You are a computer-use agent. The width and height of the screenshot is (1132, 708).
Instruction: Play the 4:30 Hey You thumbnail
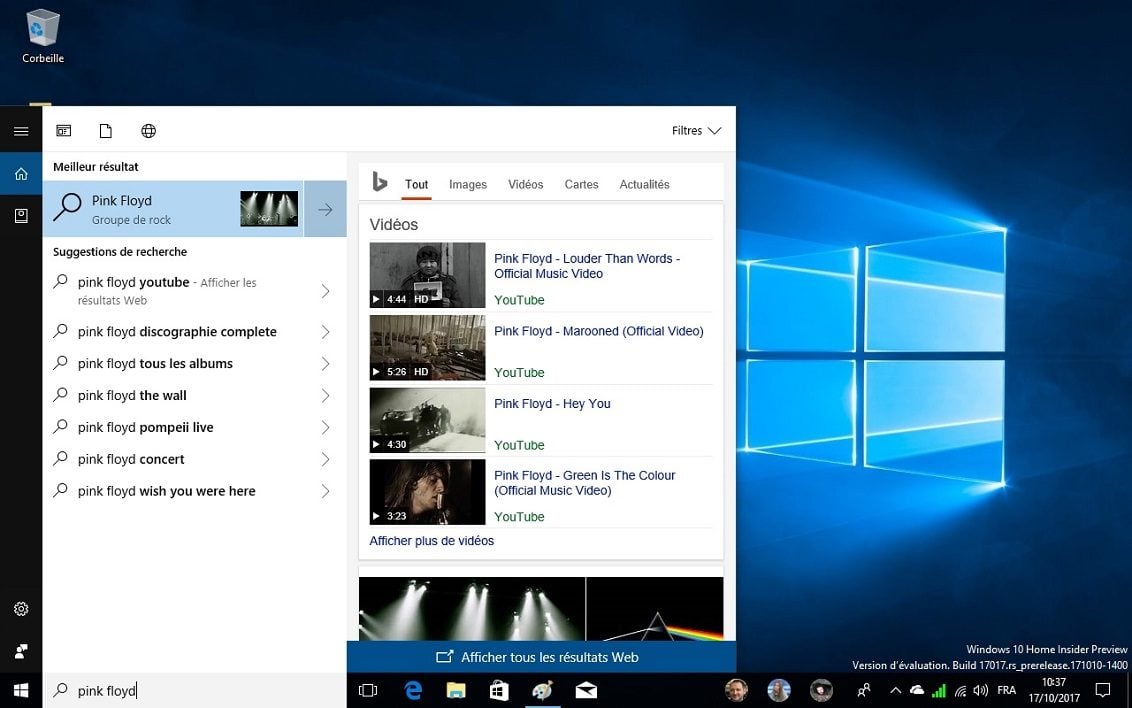coord(427,420)
